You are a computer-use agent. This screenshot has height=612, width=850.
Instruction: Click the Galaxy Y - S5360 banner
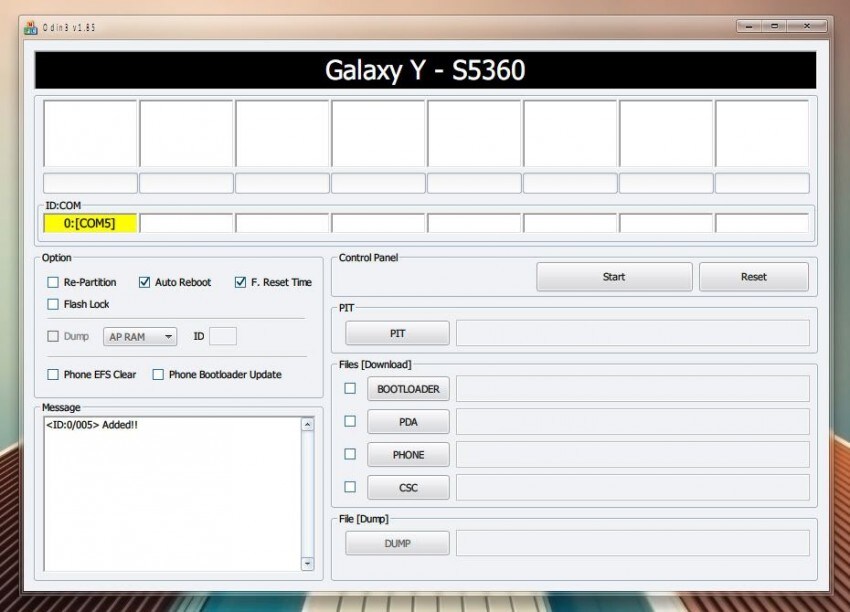pyautogui.click(x=426, y=70)
